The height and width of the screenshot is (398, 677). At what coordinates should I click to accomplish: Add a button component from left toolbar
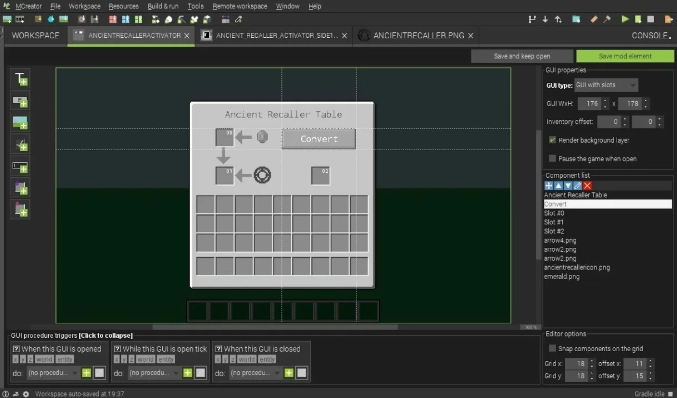[x=20, y=101]
